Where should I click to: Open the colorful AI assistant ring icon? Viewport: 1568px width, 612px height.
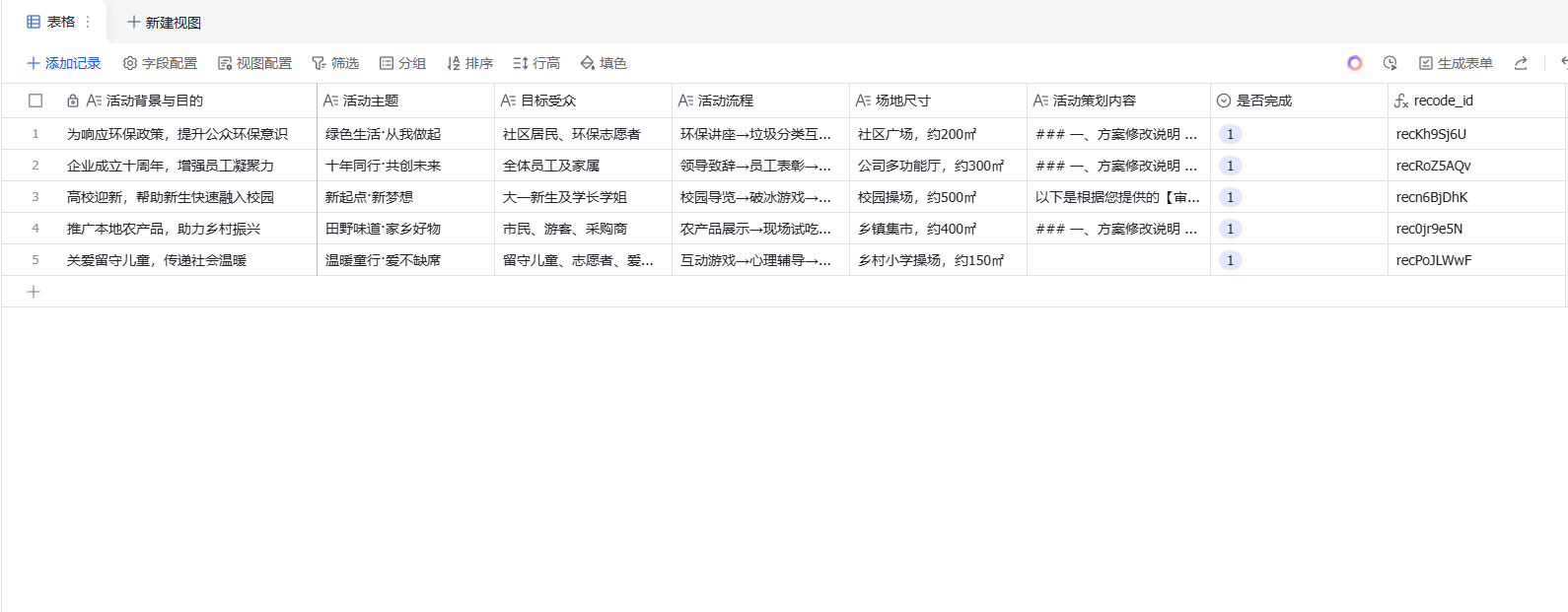pyautogui.click(x=1354, y=63)
